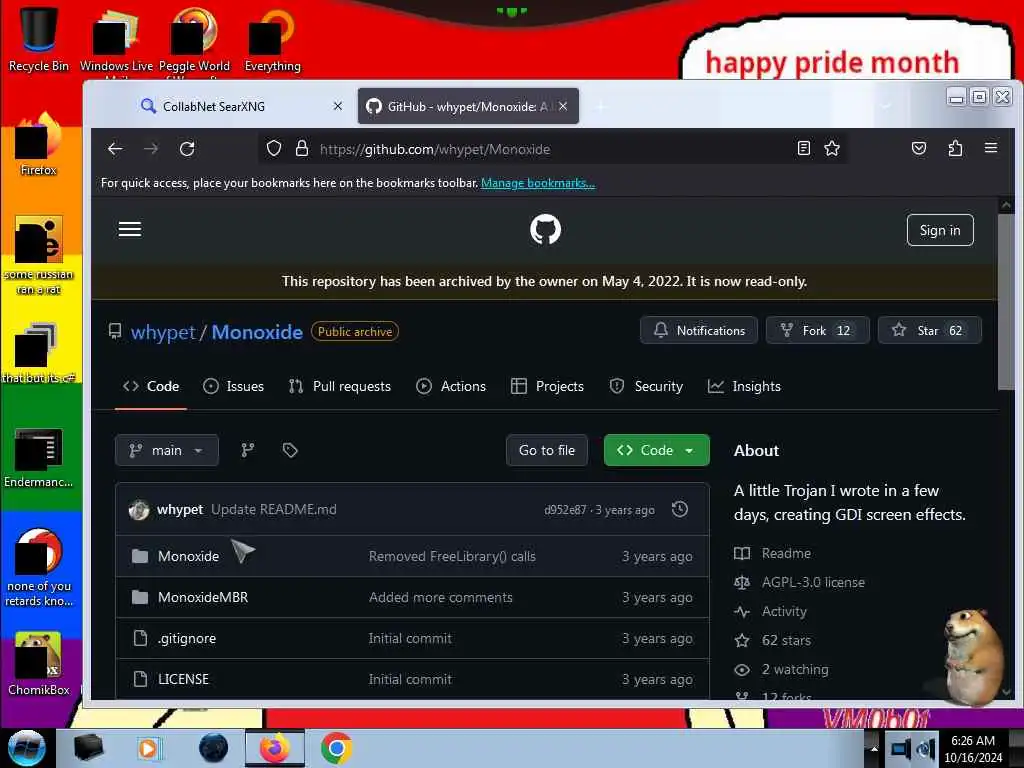Click the Firefox back arrow button
This screenshot has height=768, width=1024.
[115, 149]
